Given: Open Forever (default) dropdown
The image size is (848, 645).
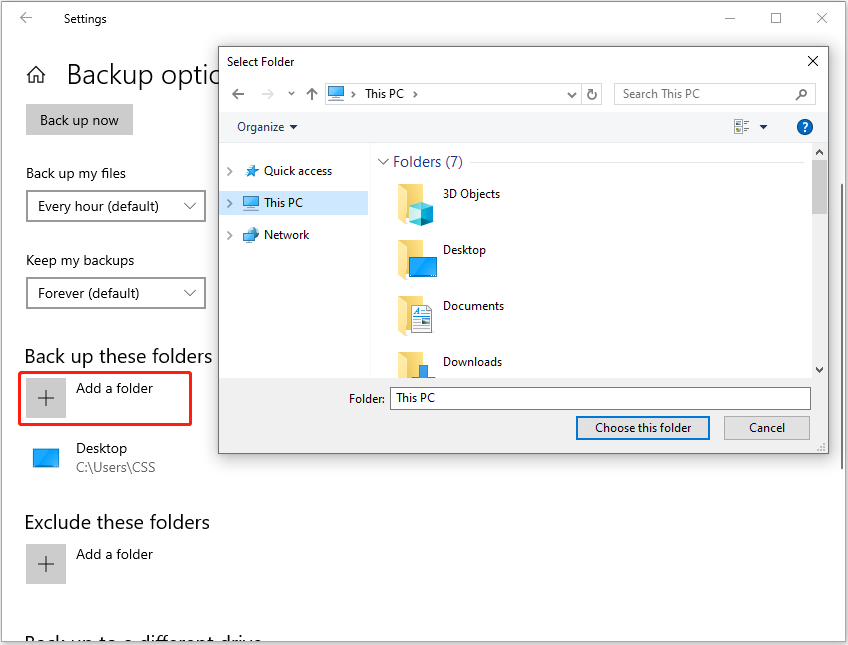Looking at the screenshot, I should (116, 293).
